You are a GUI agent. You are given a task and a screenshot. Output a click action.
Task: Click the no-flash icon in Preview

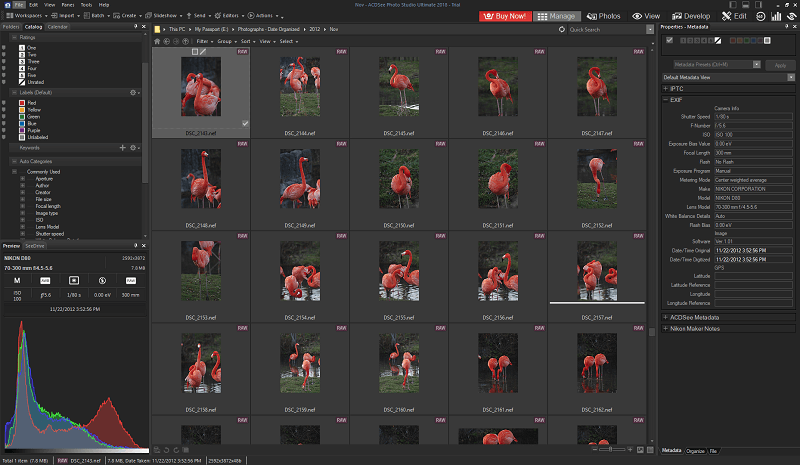pos(102,280)
